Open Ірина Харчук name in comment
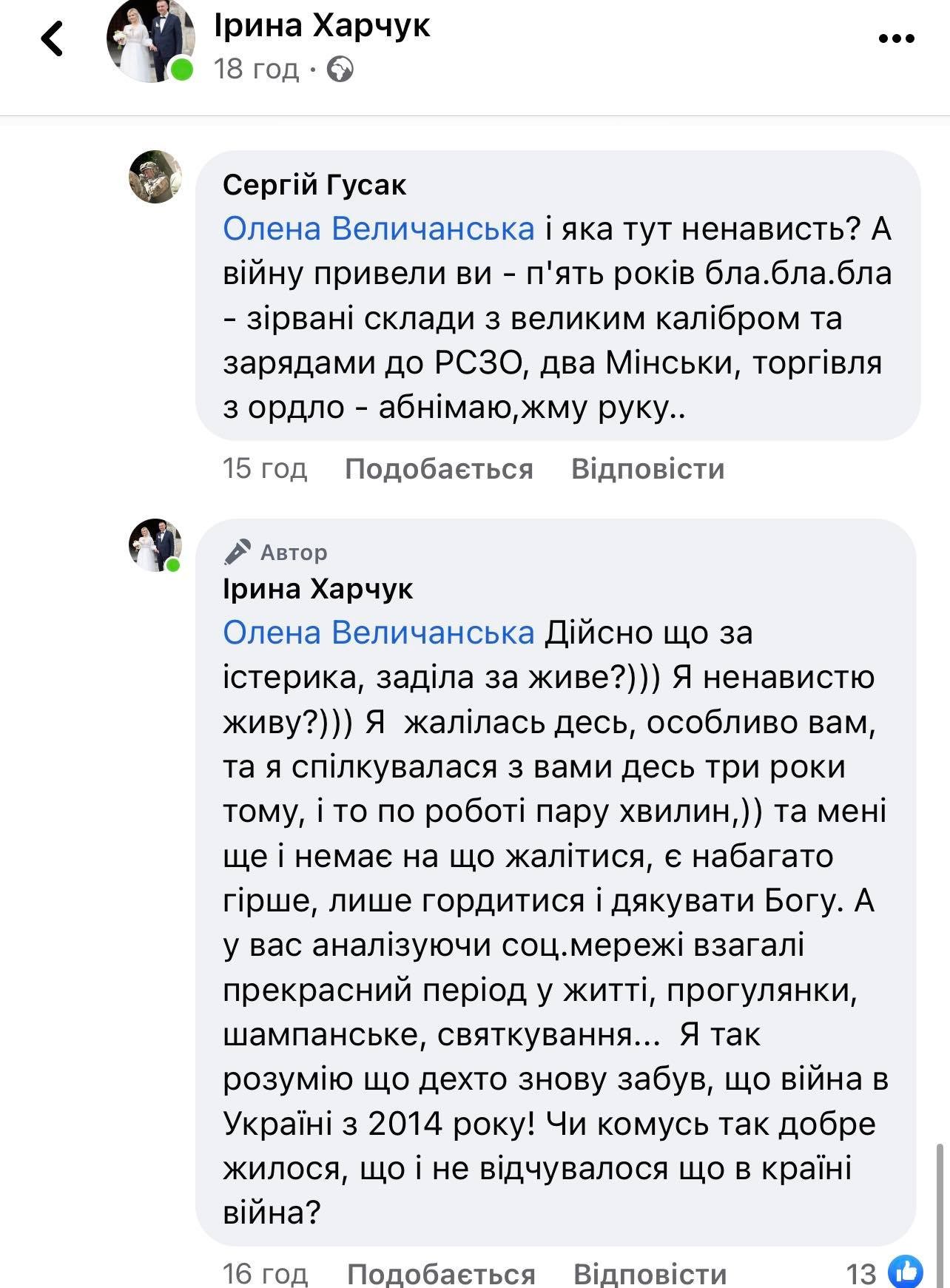This screenshot has height=1288, width=950. (317, 589)
